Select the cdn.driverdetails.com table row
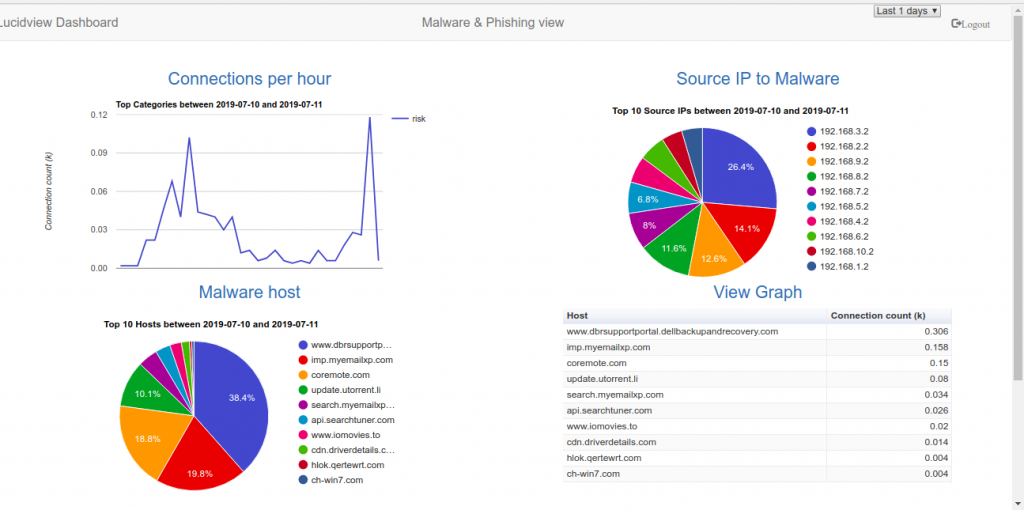The width and height of the screenshot is (1024, 510). tap(758, 442)
